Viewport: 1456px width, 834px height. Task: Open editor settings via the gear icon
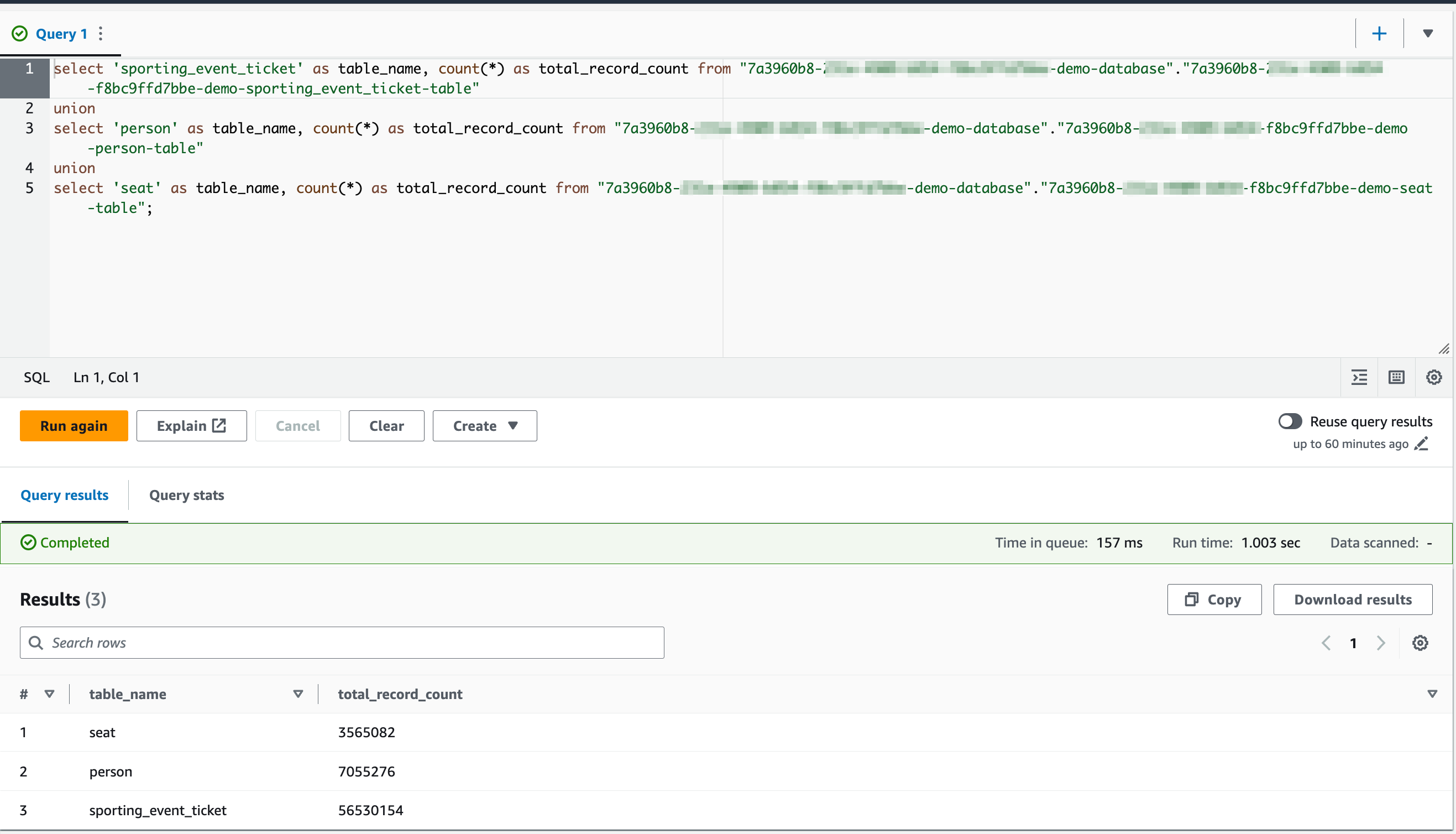[1434, 377]
